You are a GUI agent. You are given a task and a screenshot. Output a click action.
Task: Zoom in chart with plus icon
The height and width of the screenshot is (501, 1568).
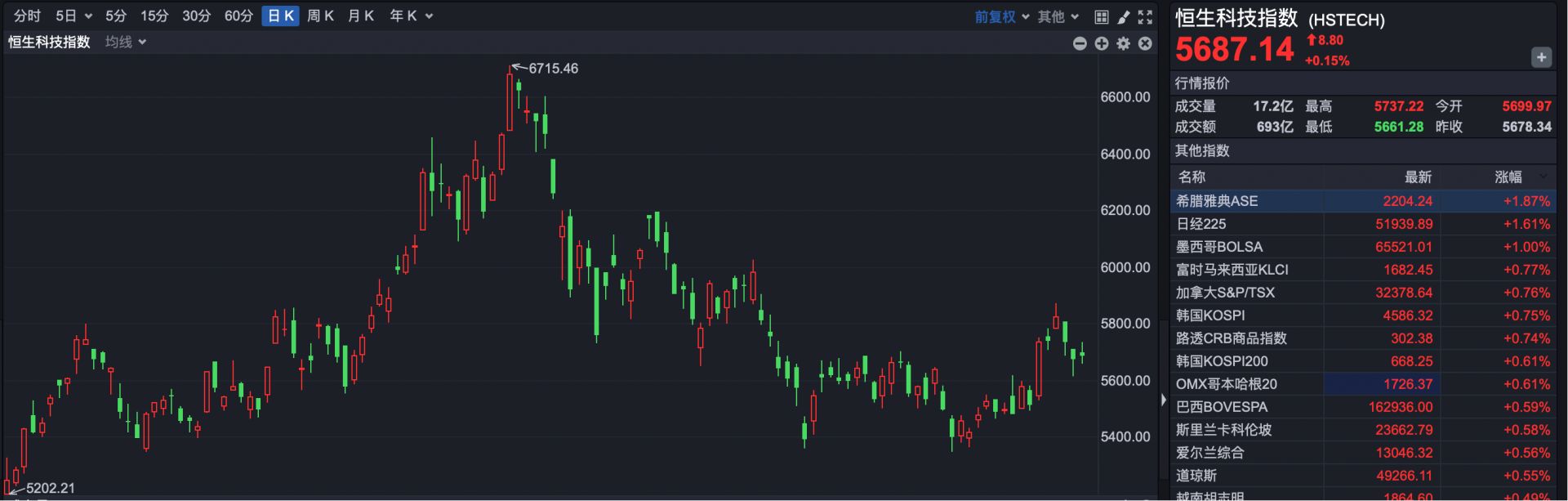(x=1102, y=43)
